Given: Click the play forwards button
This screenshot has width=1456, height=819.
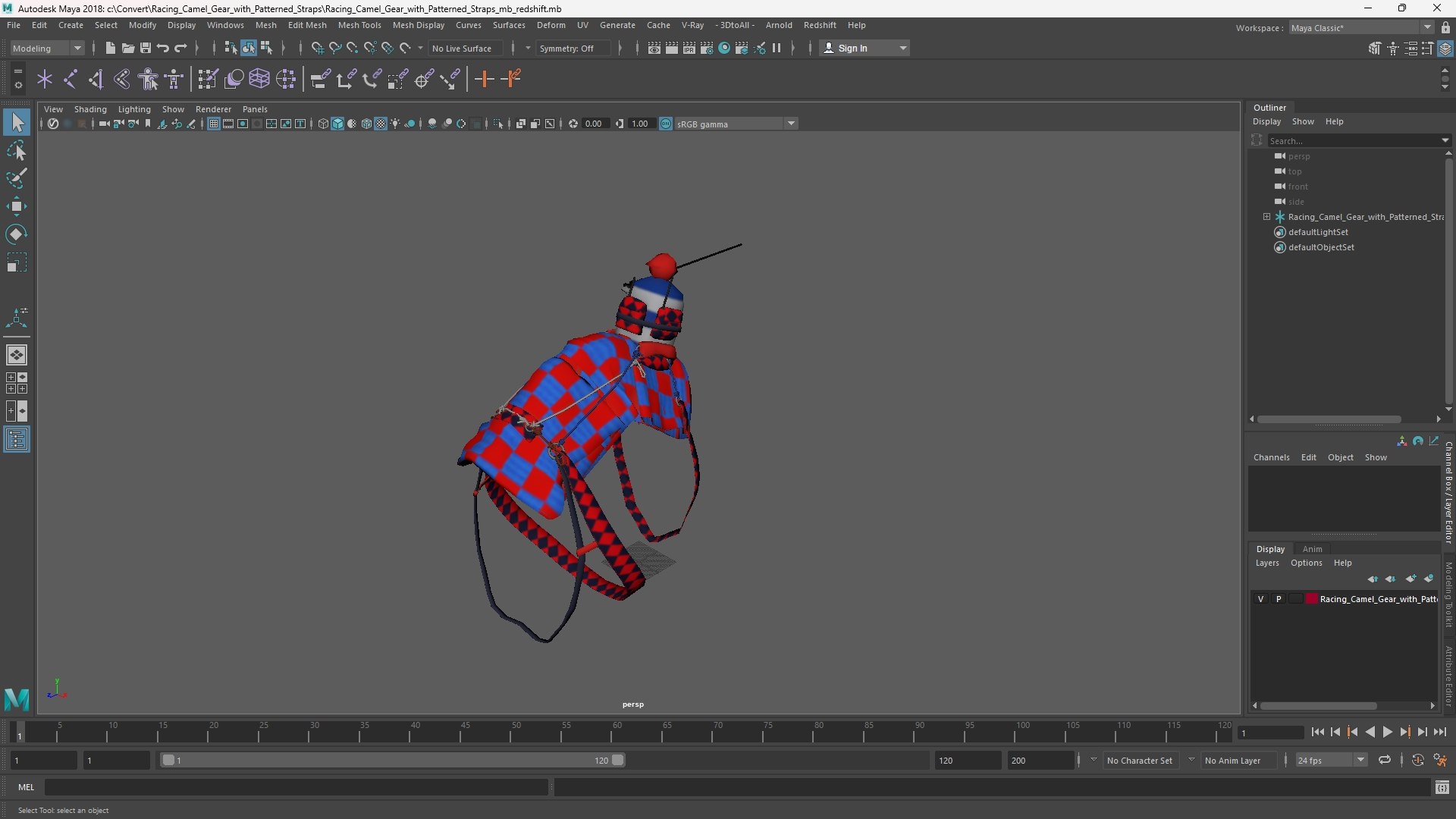Looking at the screenshot, I should point(1387,733).
